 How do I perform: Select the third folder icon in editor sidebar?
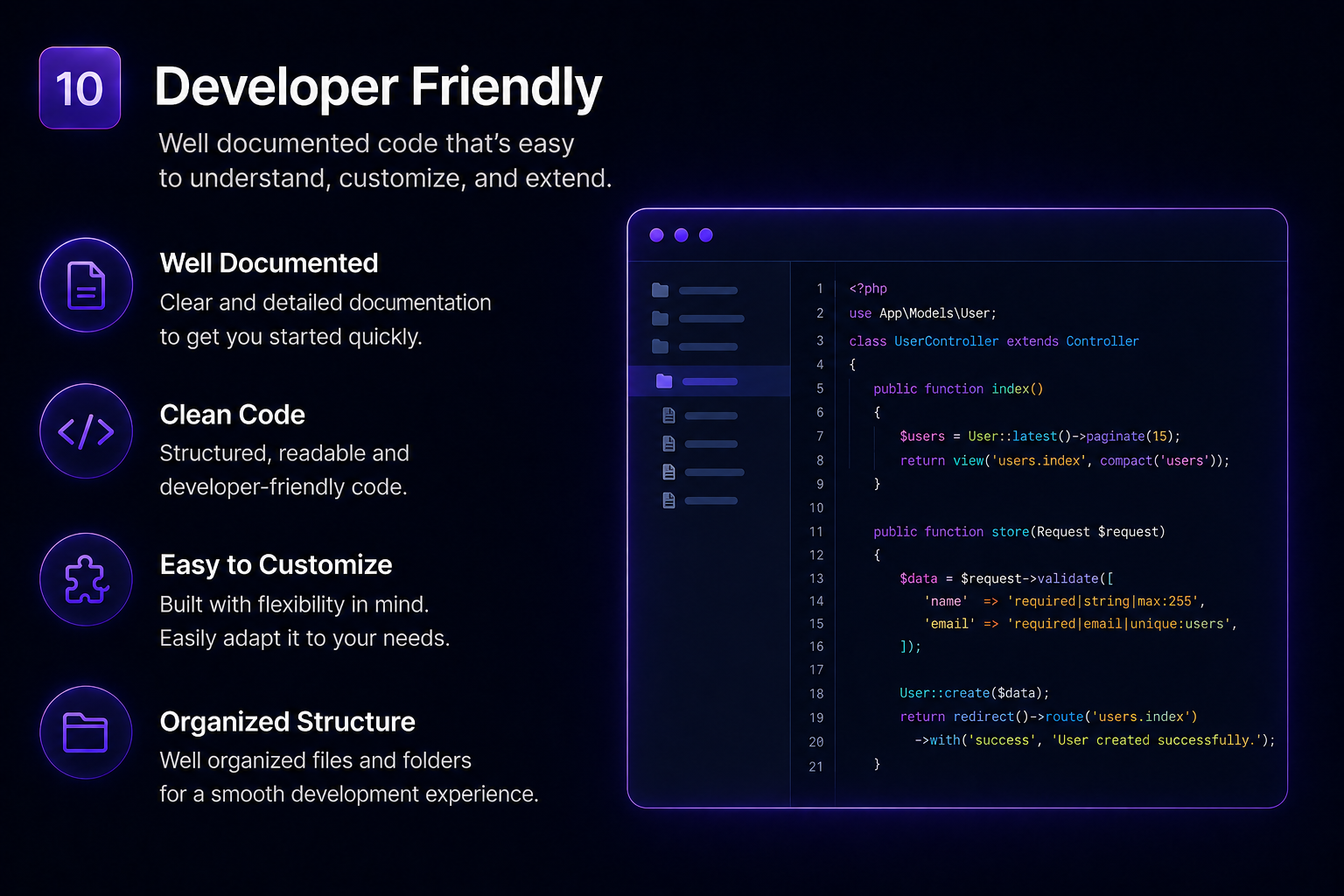(661, 346)
